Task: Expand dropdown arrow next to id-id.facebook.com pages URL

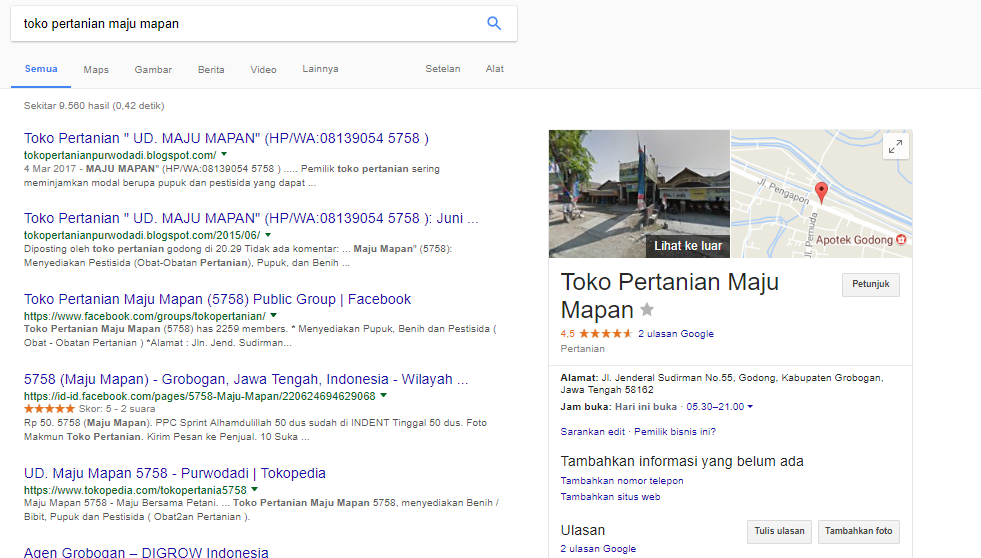Action: coord(384,395)
